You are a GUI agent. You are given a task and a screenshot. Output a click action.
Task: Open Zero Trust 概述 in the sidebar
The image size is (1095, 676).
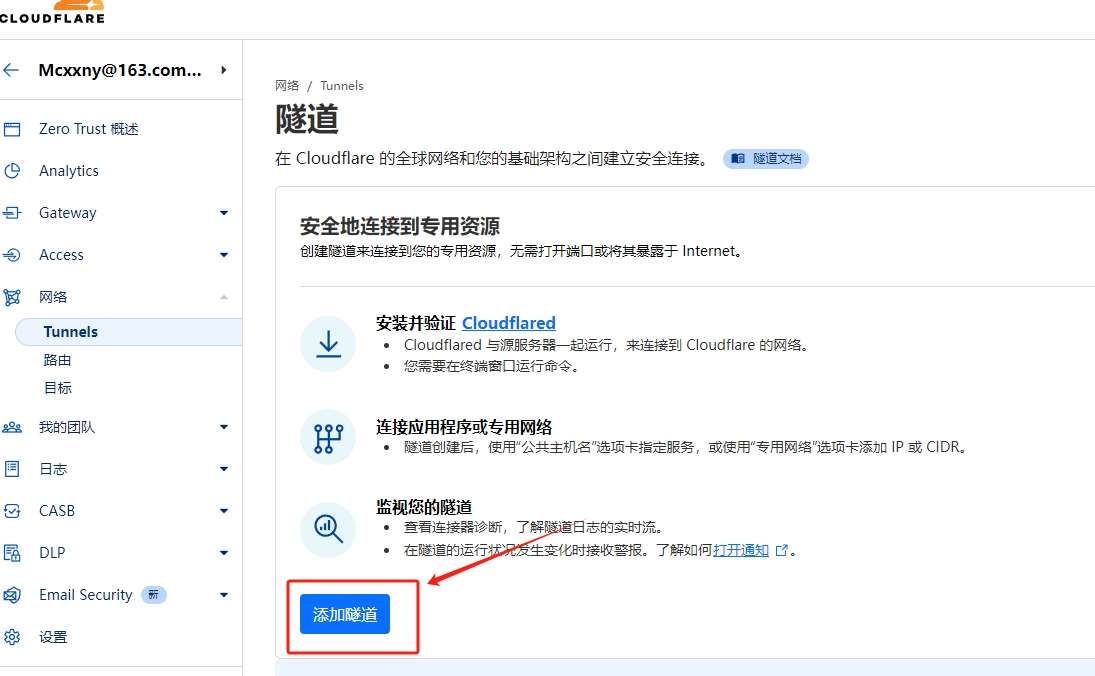89,129
